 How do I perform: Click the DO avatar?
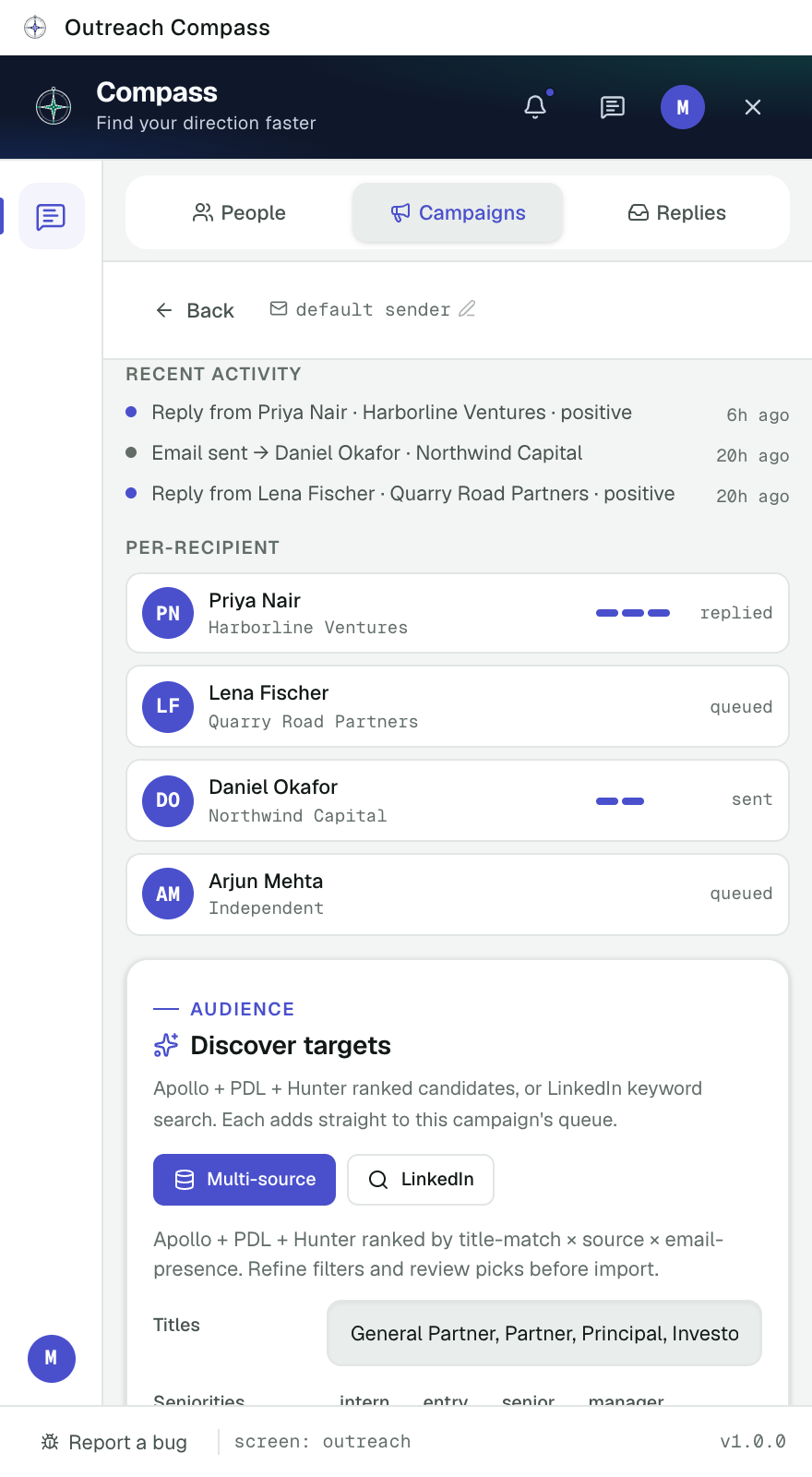pos(168,800)
